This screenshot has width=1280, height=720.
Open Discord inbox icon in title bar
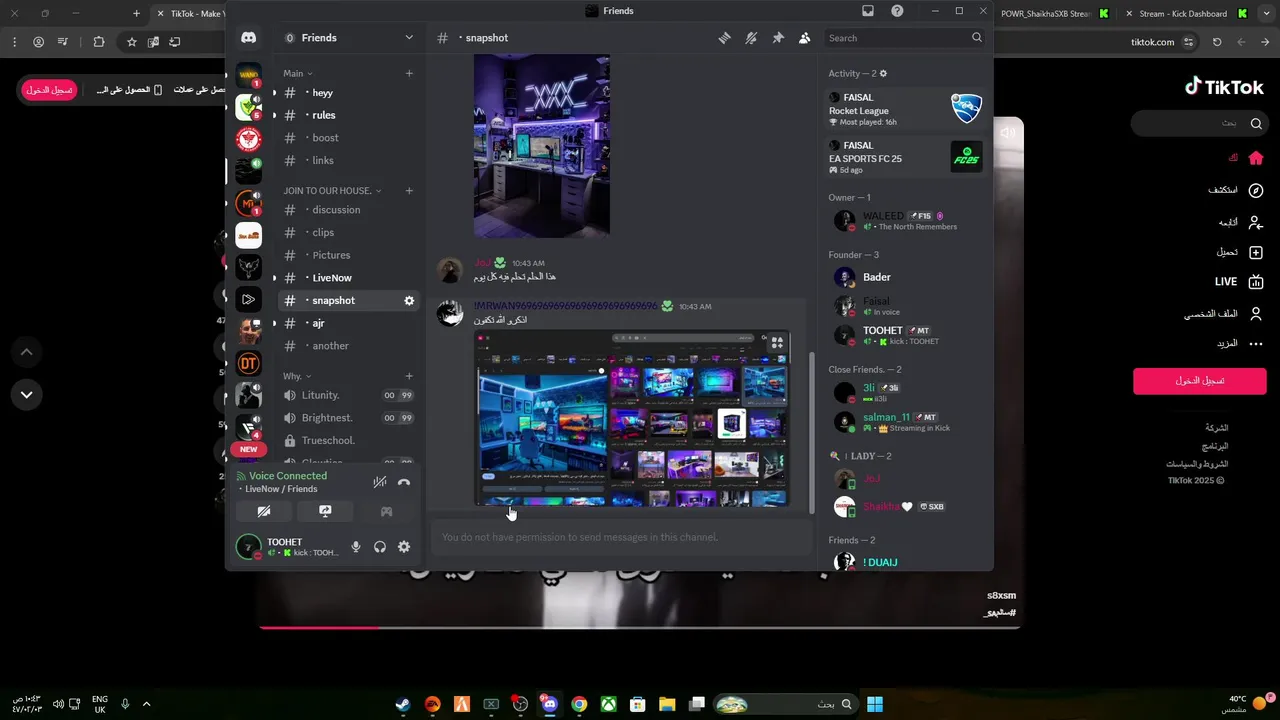[868, 11]
